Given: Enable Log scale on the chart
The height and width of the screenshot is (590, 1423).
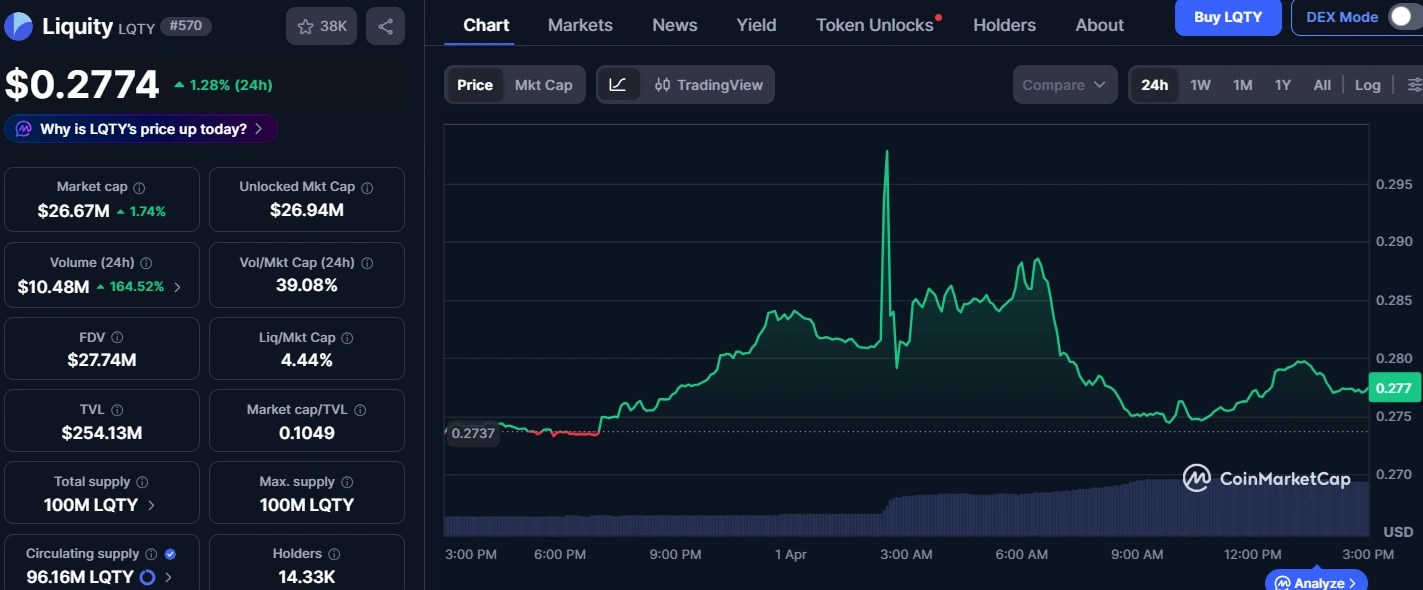Looking at the screenshot, I should point(1367,85).
